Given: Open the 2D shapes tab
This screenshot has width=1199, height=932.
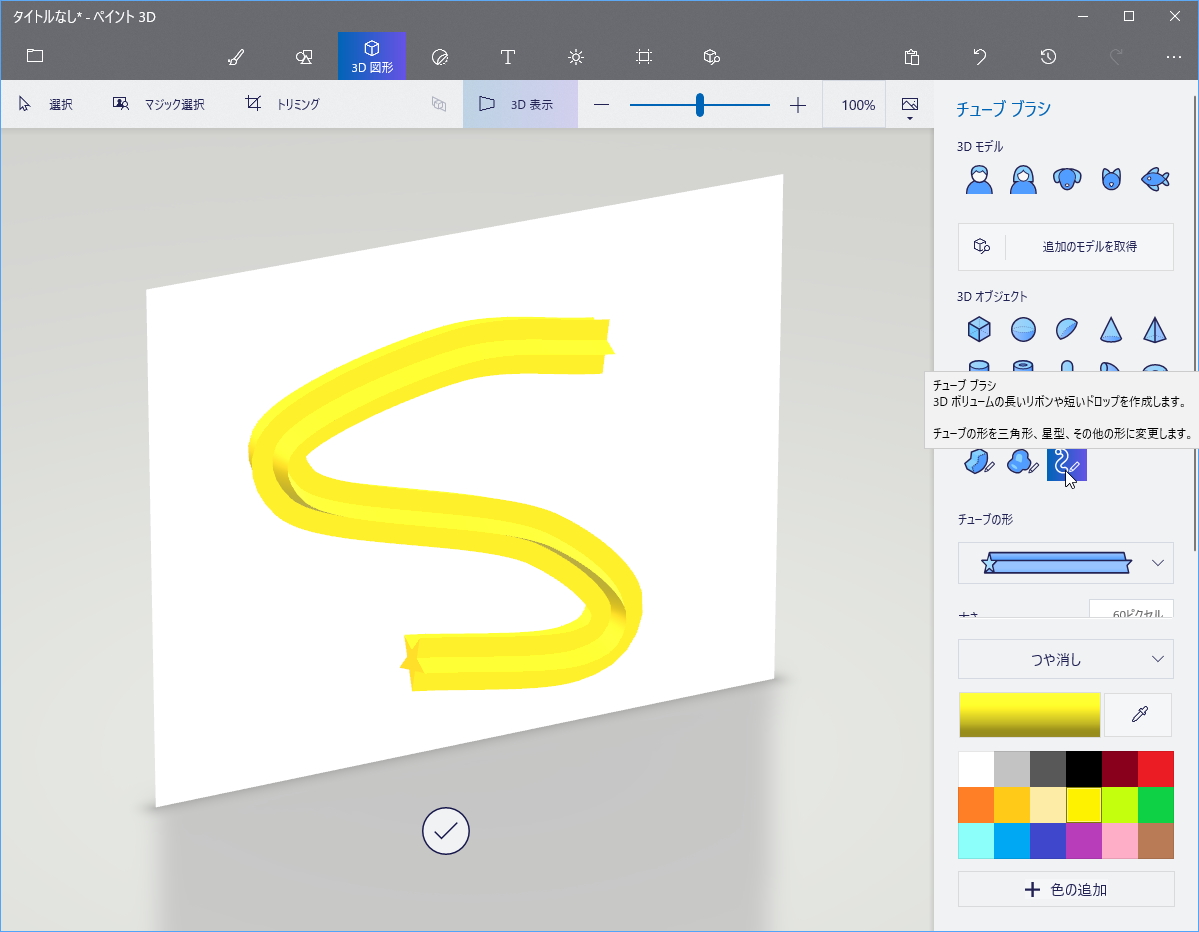Looking at the screenshot, I should pos(304,57).
